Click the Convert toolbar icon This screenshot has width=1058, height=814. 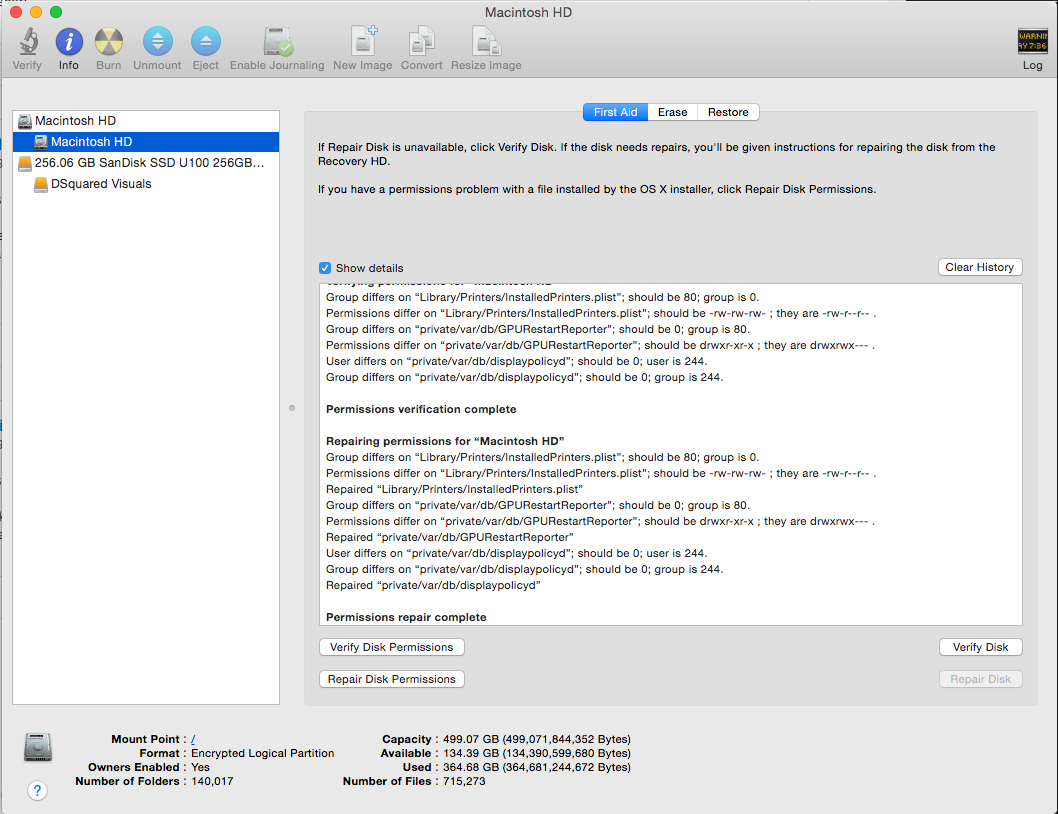coord(422,42)
